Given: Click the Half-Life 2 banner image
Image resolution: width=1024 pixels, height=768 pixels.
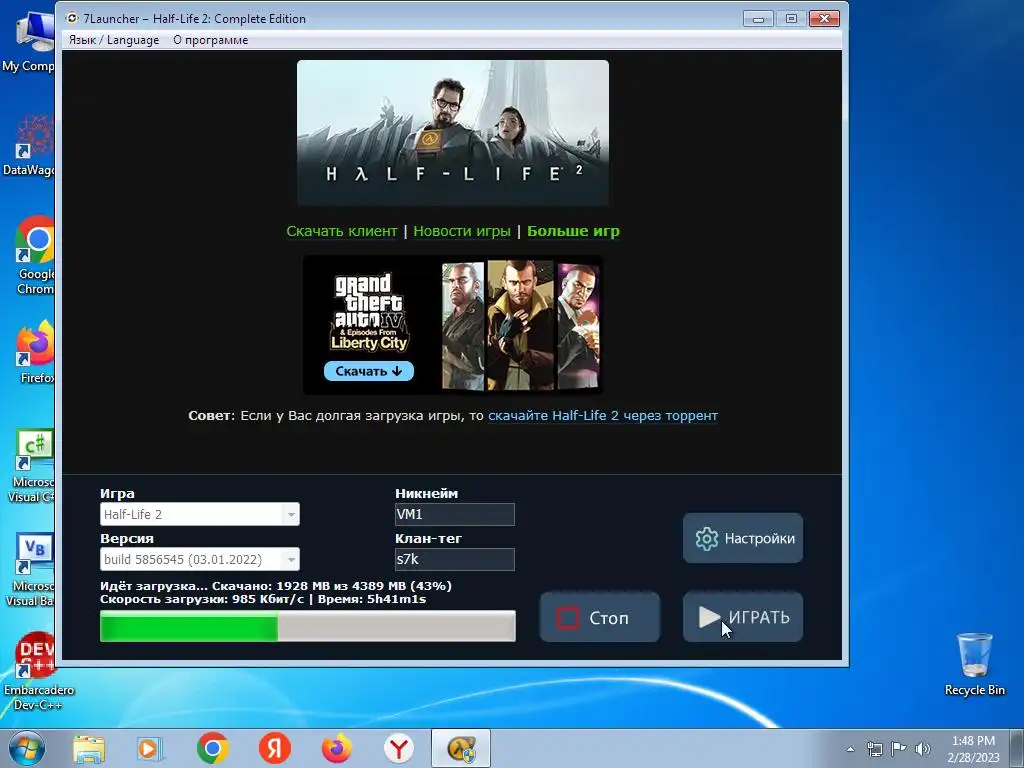Looking at the screenshot, I should point(453,133).
